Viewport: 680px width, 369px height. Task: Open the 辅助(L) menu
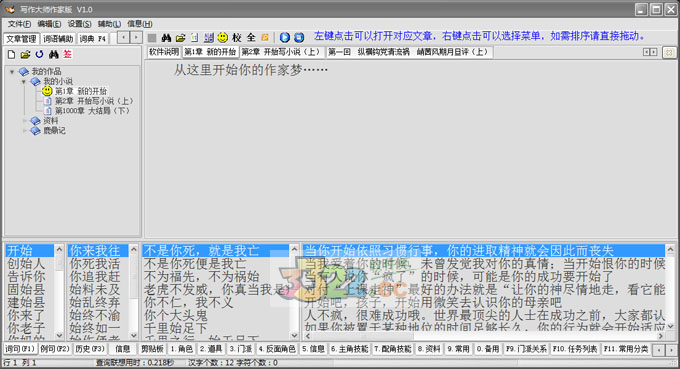pyautogui.click(x=109, y=24)
